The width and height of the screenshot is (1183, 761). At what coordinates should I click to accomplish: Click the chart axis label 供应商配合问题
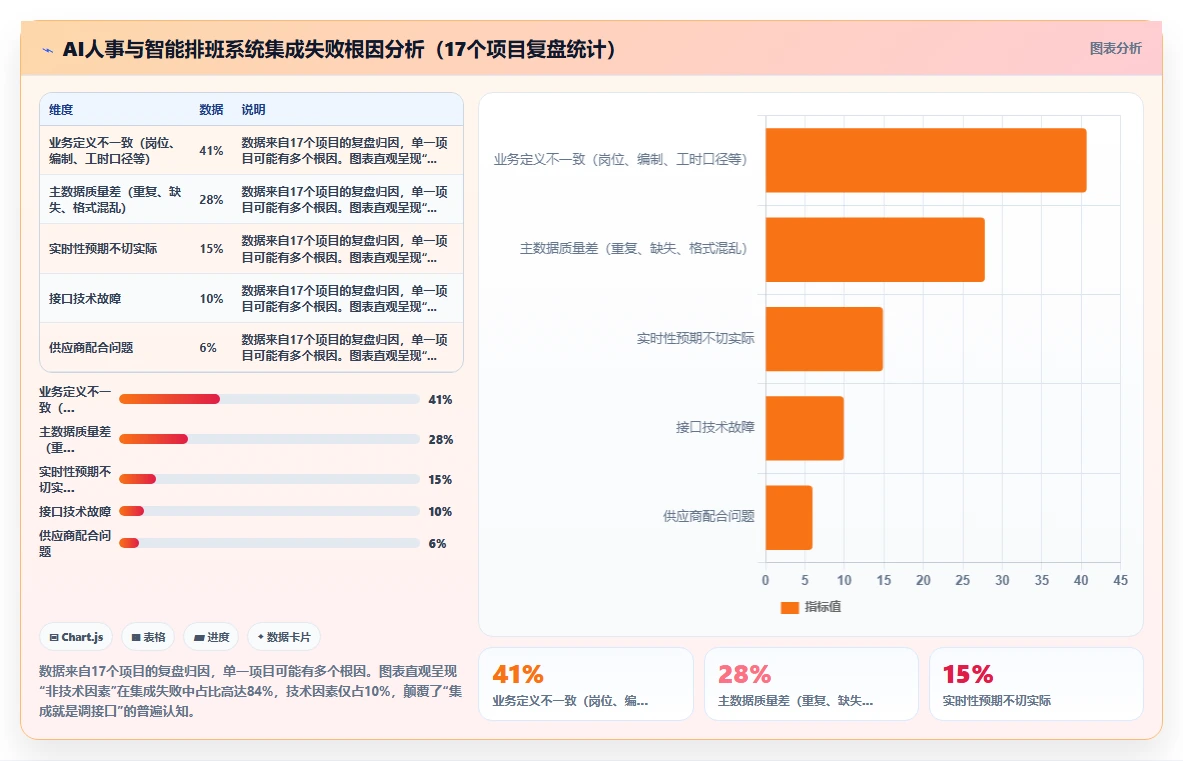pos(708,517)
